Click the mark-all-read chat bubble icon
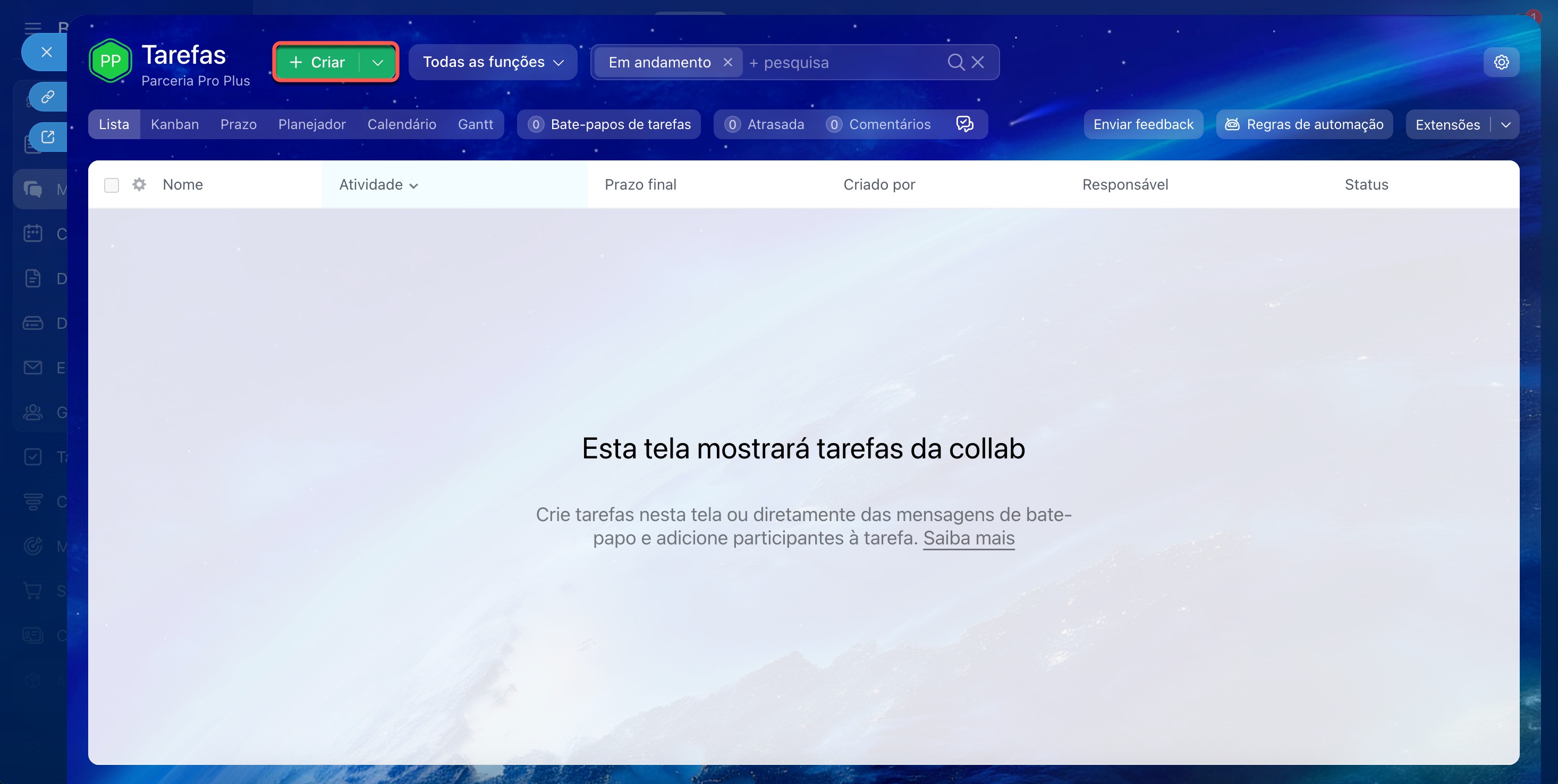The image size is (1558, 784). coord(964,124)
